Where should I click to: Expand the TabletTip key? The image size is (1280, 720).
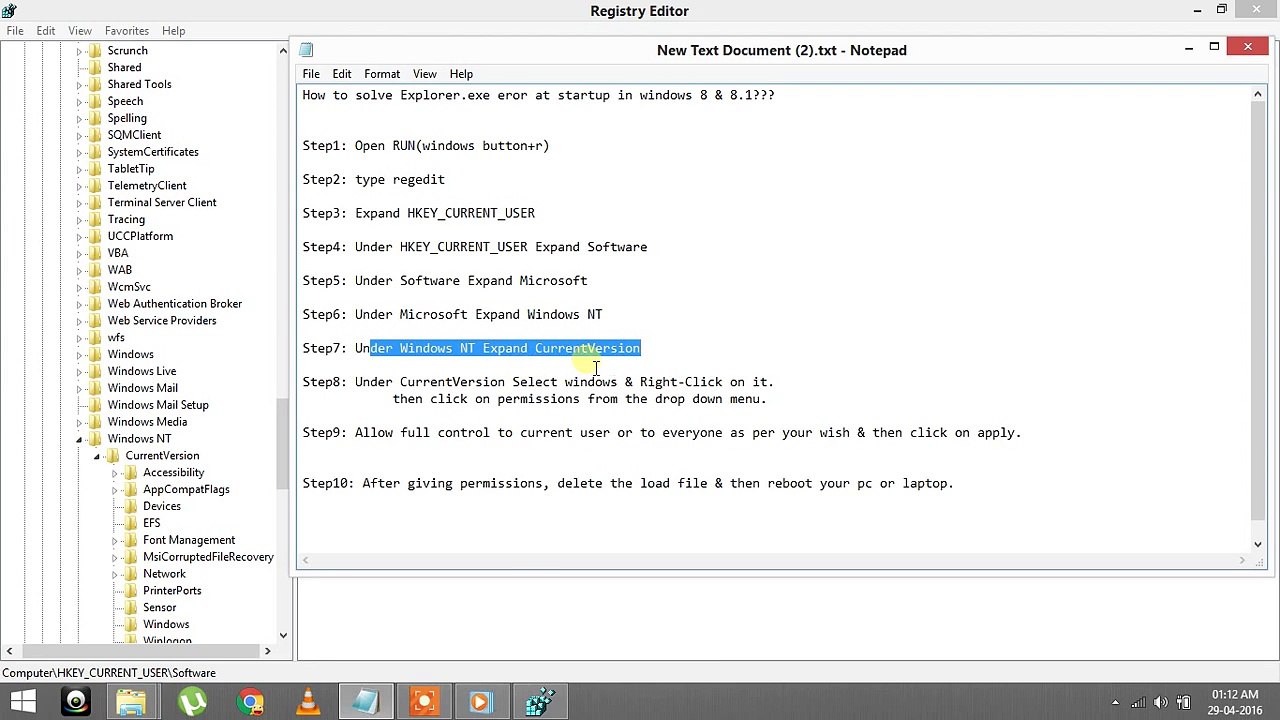[79, 169]
